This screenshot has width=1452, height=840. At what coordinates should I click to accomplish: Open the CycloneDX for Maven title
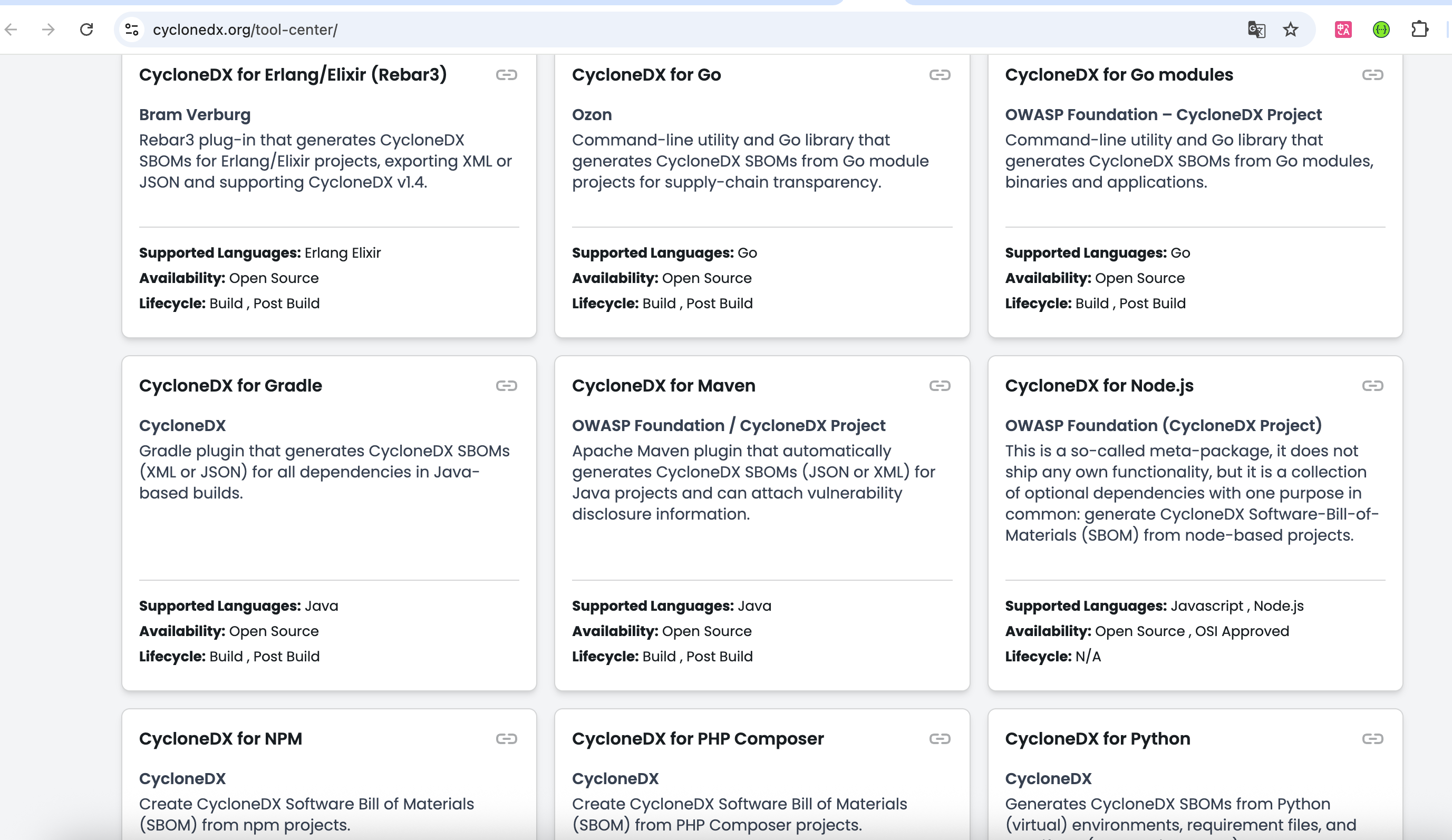pos(663,386)
